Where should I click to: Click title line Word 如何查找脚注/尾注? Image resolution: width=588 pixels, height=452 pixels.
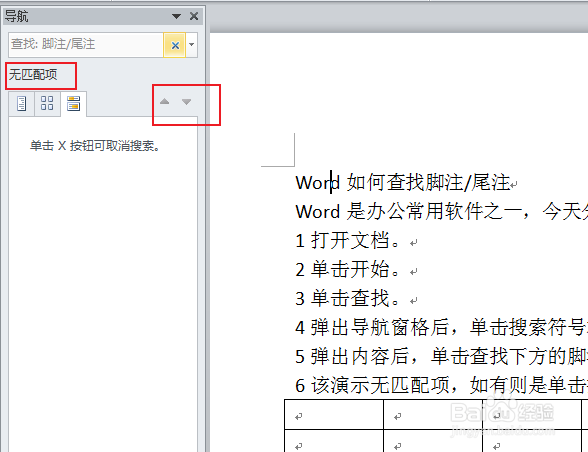(403, 183)
